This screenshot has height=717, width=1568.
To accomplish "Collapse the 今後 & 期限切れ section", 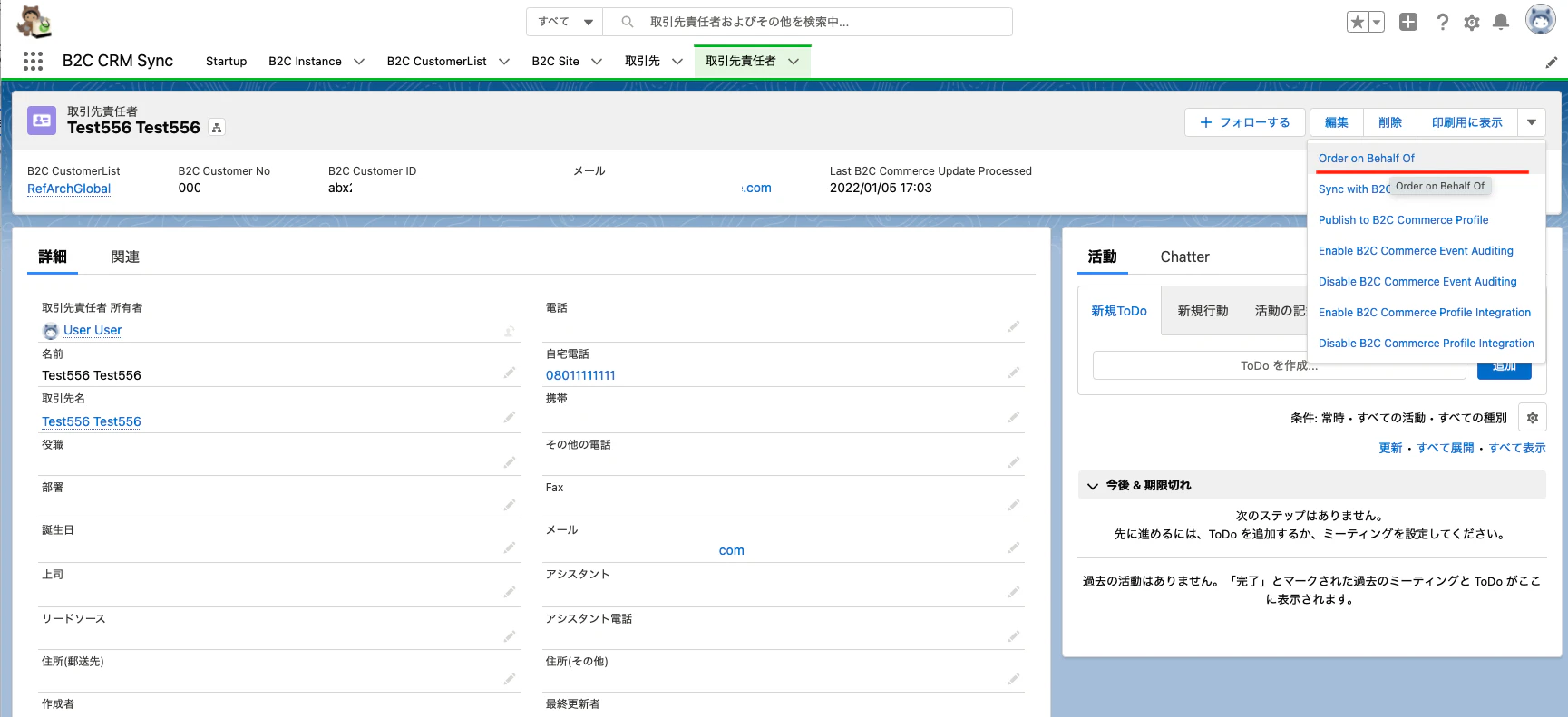I will click(1093, 486).
